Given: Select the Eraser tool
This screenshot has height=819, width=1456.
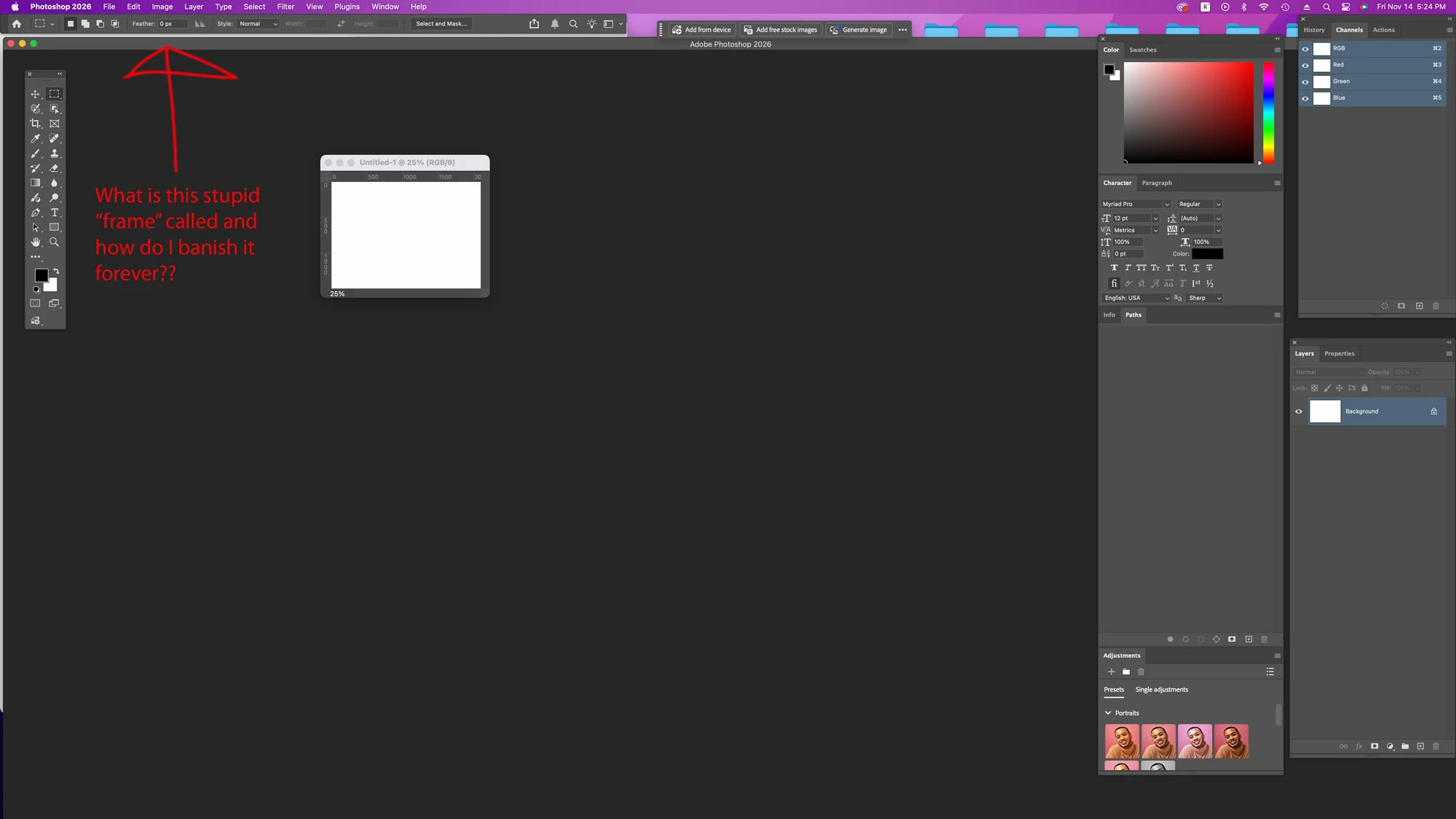Looking at the screenshot, I should tap(54, 168).
